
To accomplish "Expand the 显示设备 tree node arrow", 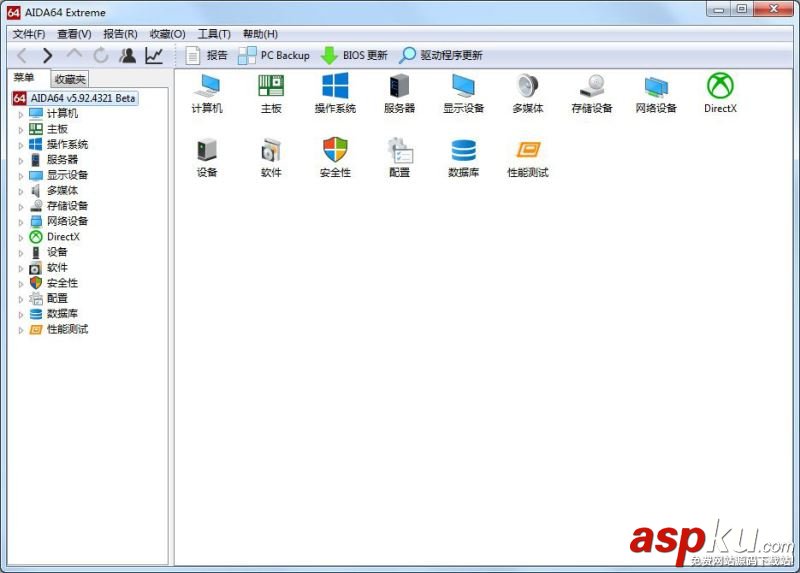I will click(x=20, y=176).
